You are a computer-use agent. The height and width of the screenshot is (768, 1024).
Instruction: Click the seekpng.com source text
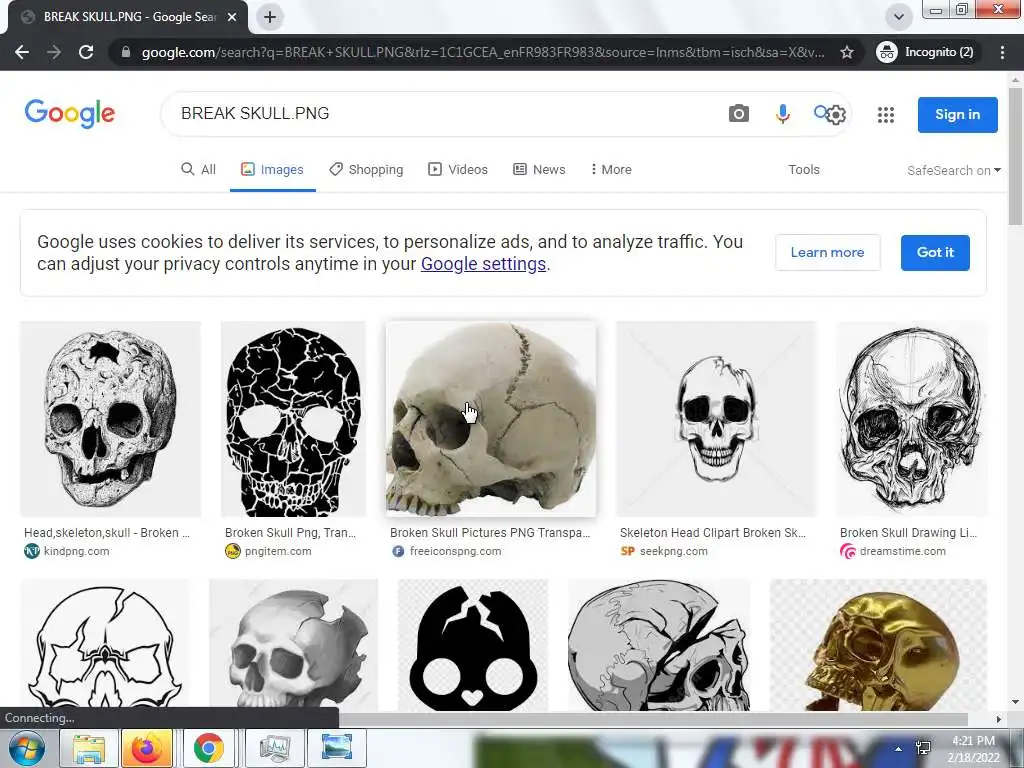tap(674, 551)
